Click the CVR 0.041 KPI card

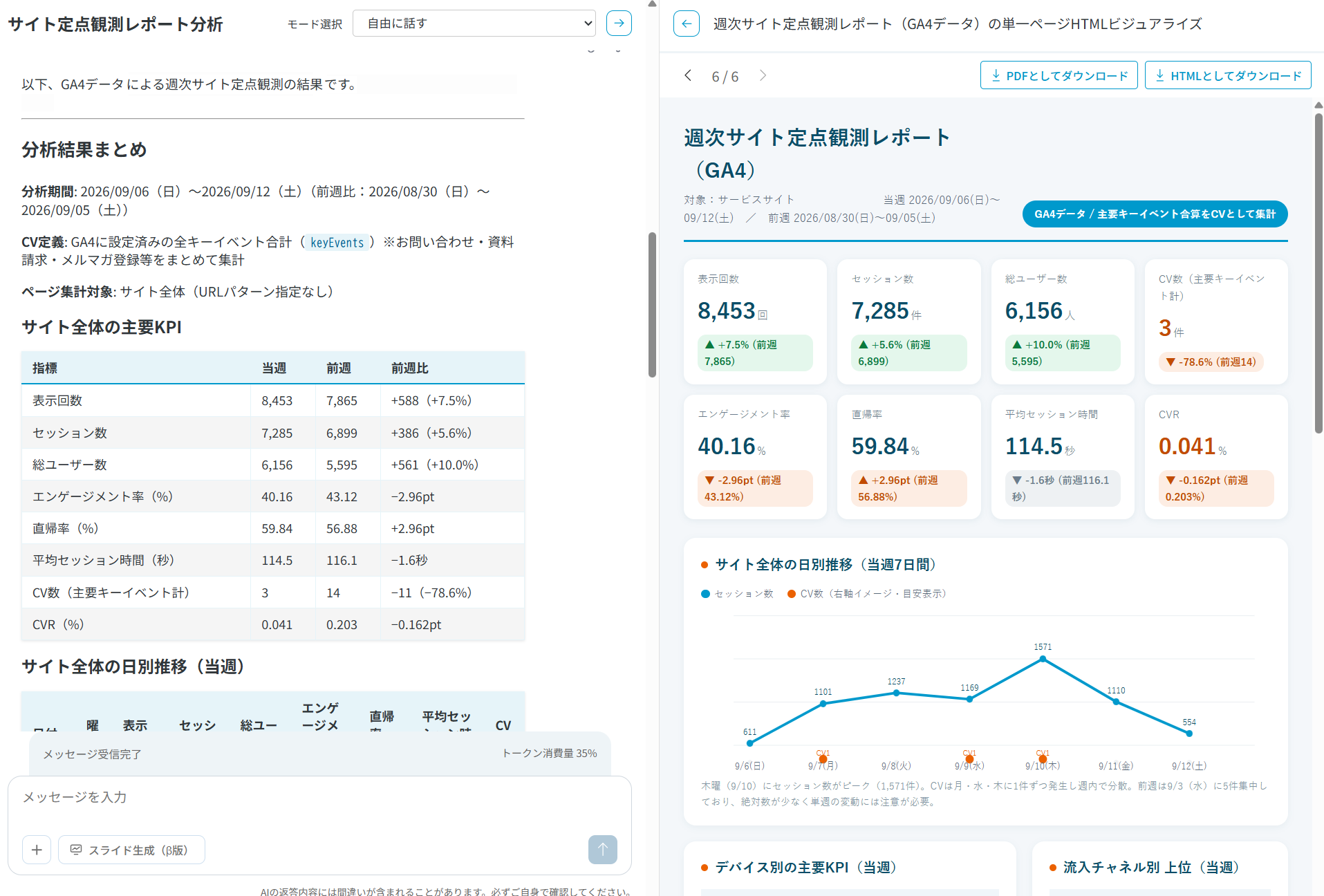click(x=1216, y=457)
